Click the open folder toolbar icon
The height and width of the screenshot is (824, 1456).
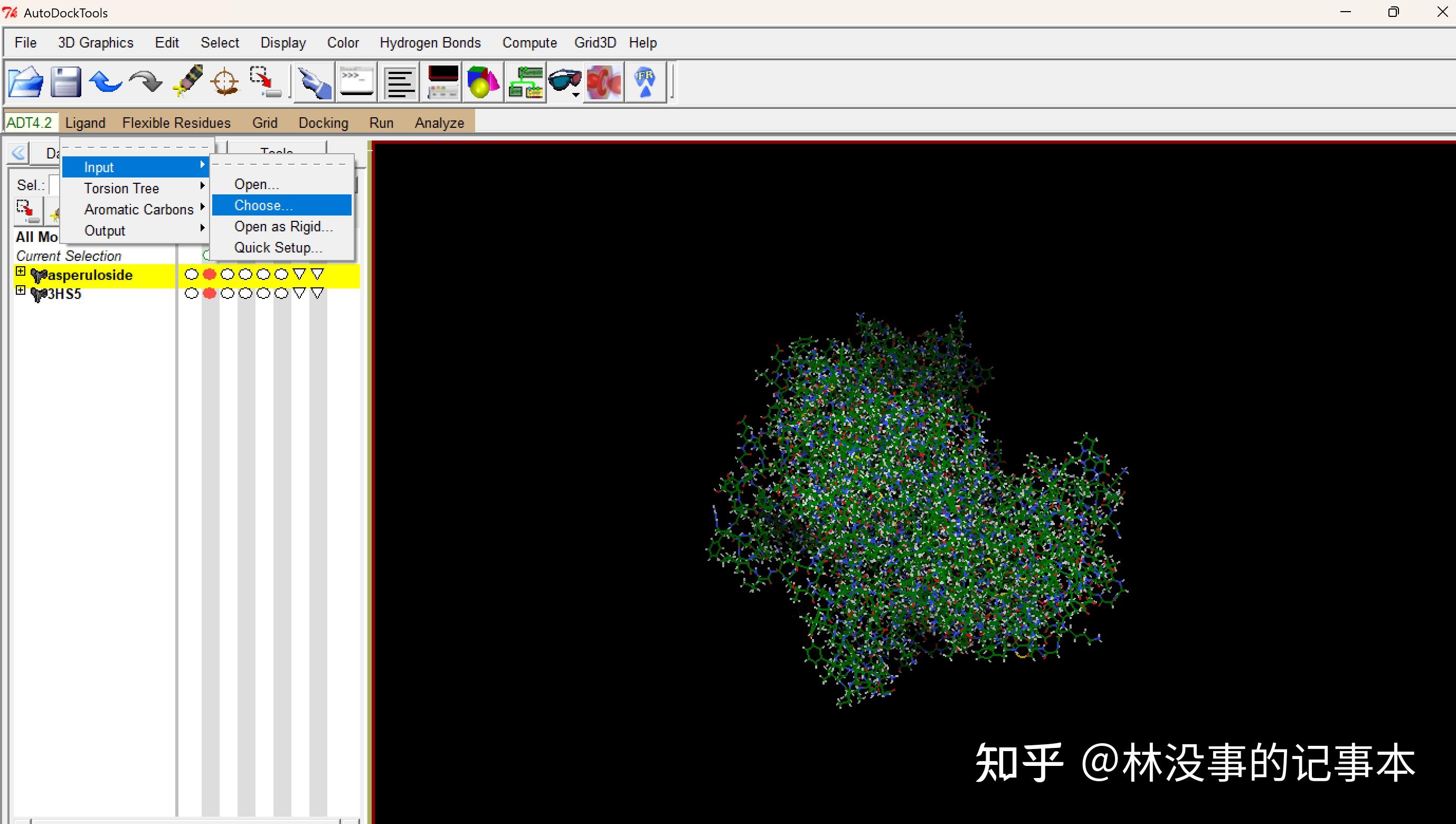point(26,82)
